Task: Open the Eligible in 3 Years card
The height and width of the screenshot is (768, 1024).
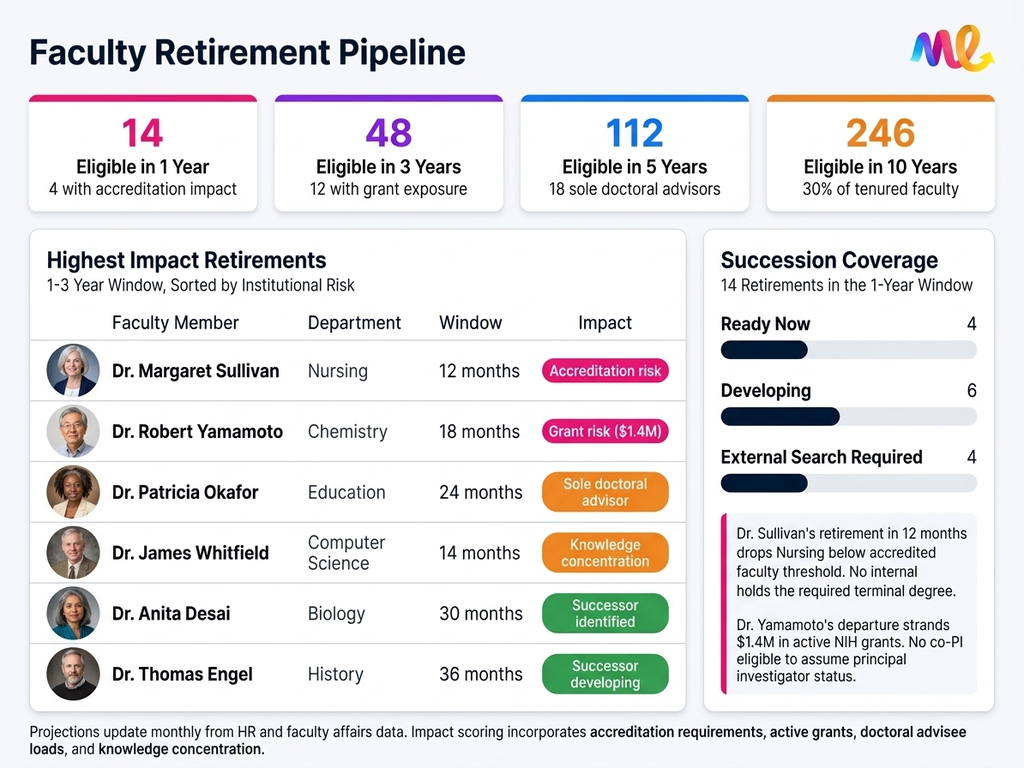Action: 389,154
